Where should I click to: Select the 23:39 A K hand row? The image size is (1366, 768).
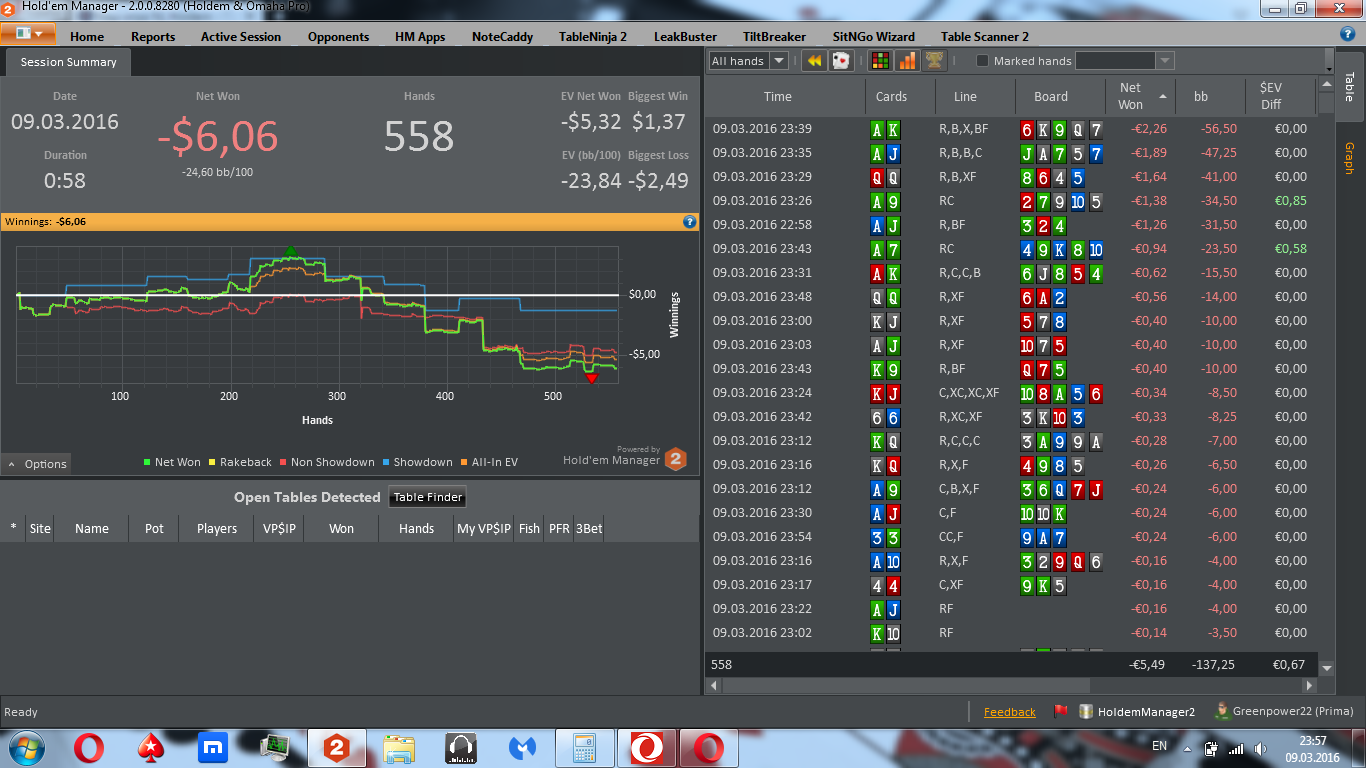(x=1011, y=129)
